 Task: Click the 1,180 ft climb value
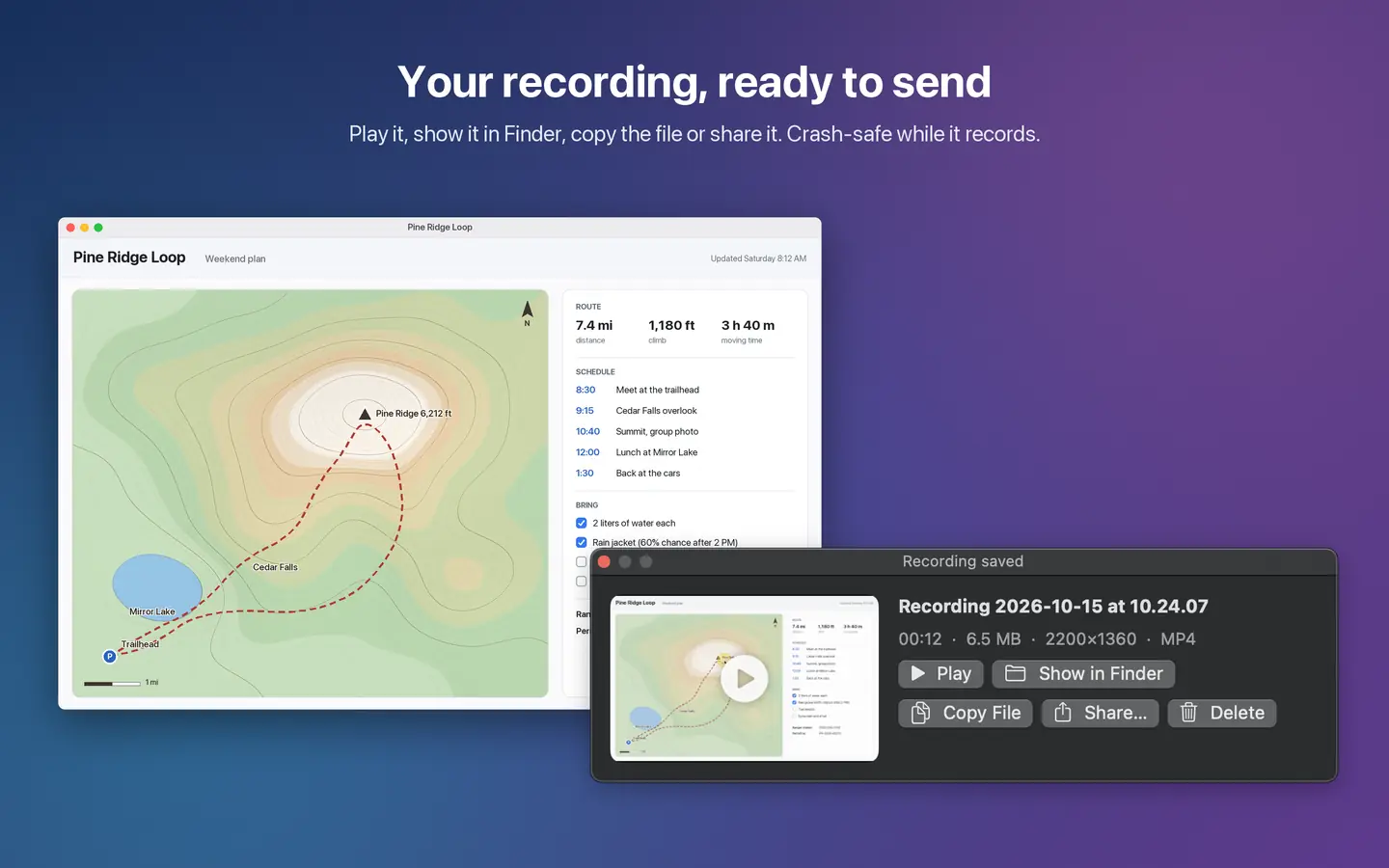coord(671,326)
